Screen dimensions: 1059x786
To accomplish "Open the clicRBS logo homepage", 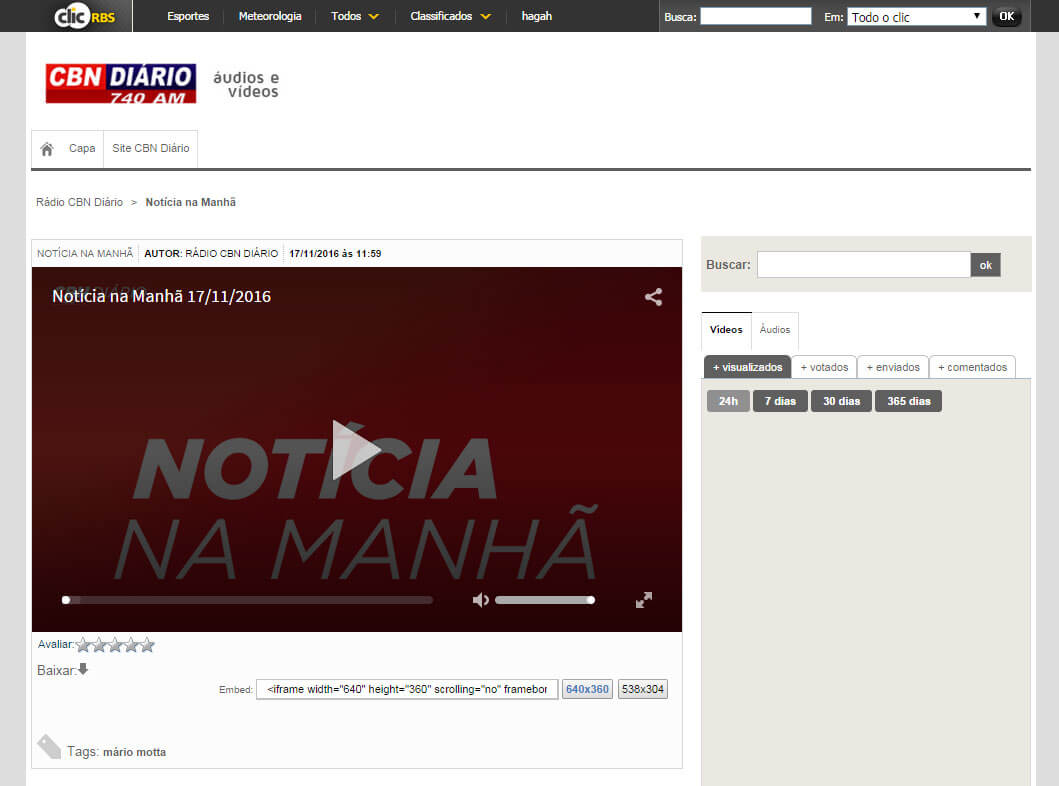I will tap(84, 16).
